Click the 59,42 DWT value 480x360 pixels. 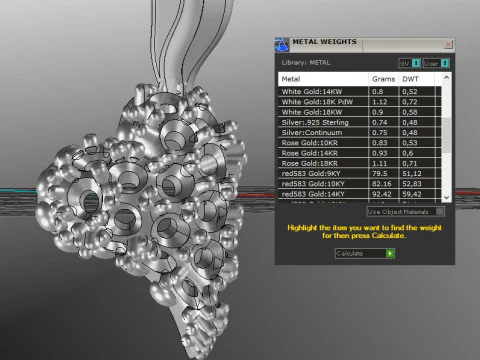412,194
